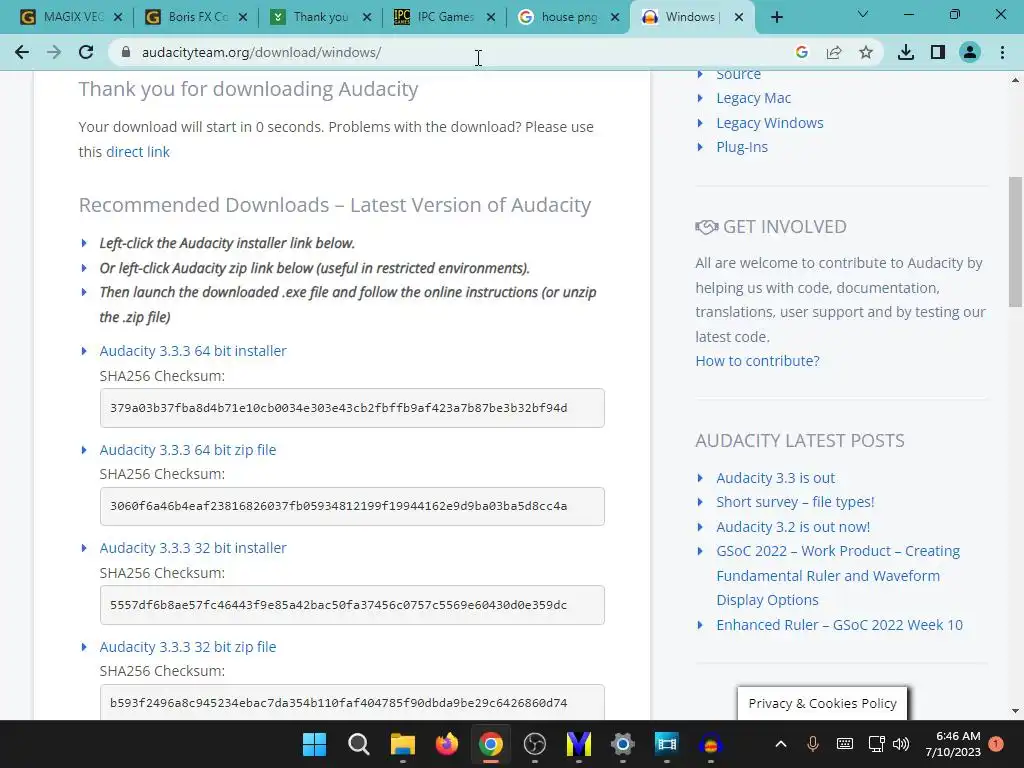
Task: Download Audacity 3.3.3 64 bit zip file
Action: point(187,450)
